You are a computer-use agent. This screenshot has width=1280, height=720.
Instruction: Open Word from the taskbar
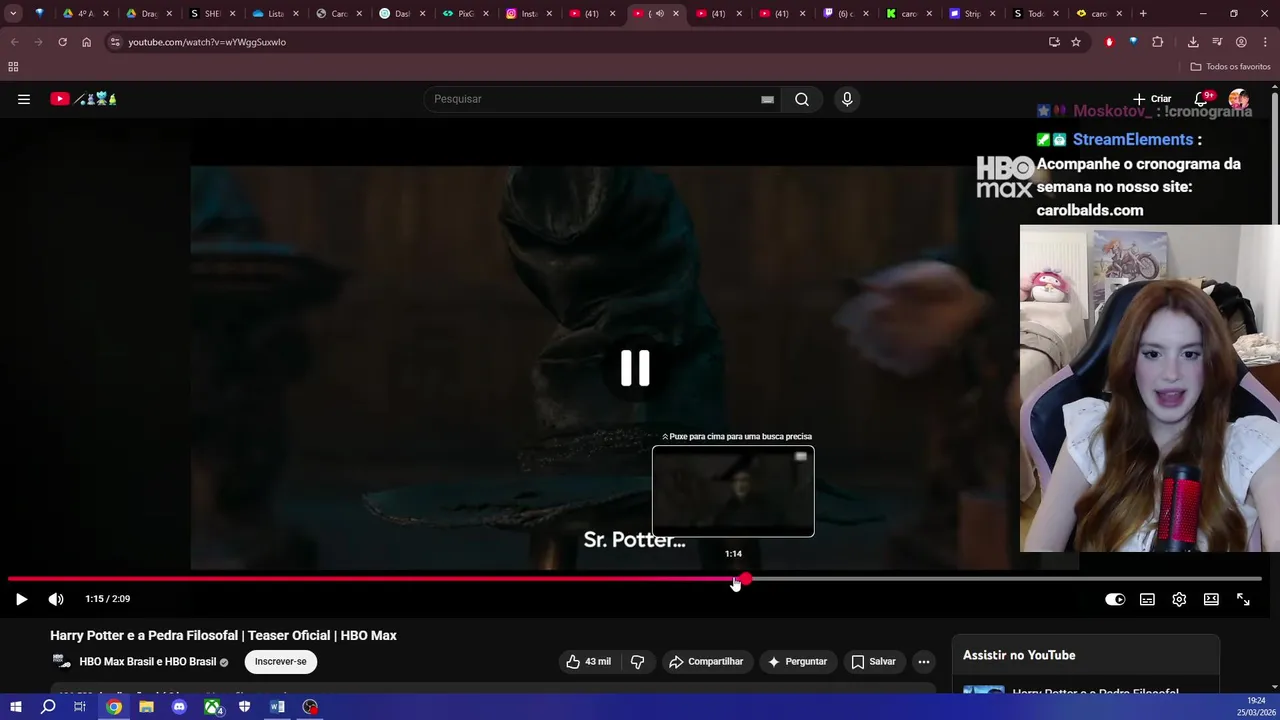click(277, 707)
